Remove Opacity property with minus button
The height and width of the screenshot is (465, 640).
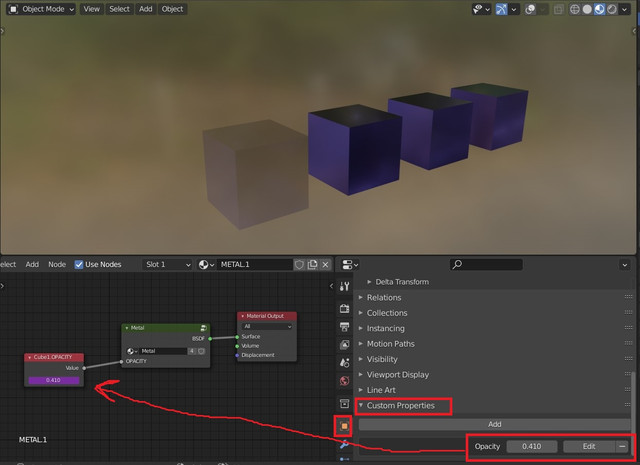(x=622, y=446)
